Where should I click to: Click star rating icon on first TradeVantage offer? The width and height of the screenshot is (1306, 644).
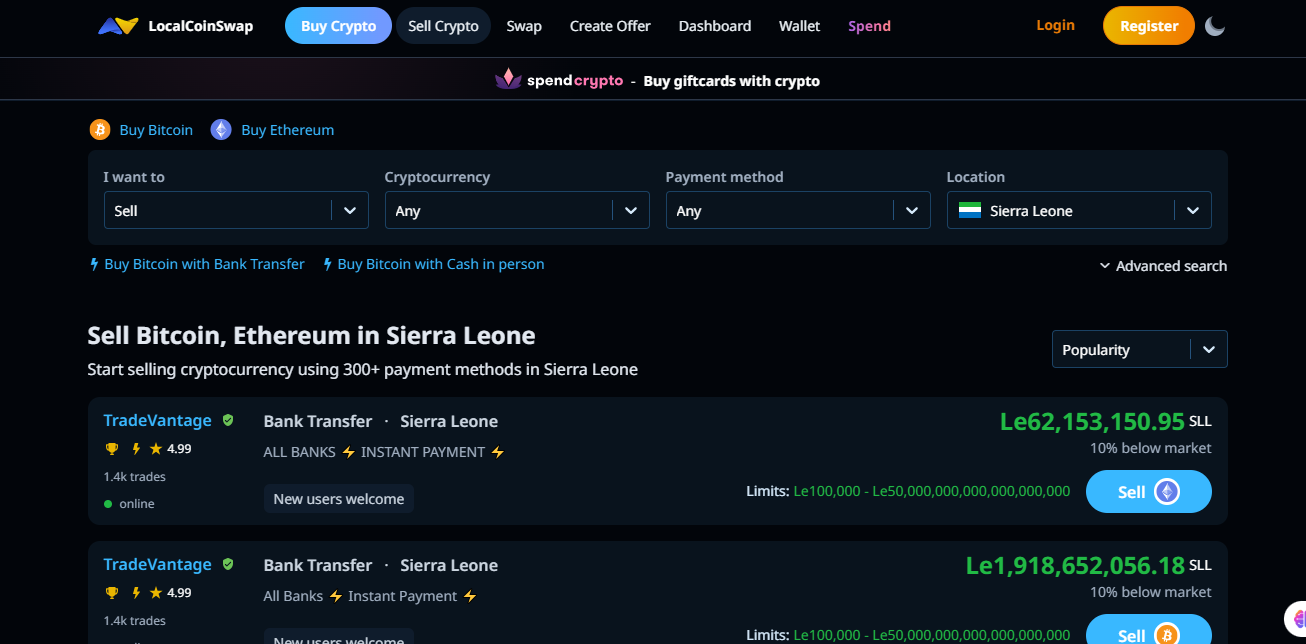tap(157, 449)
